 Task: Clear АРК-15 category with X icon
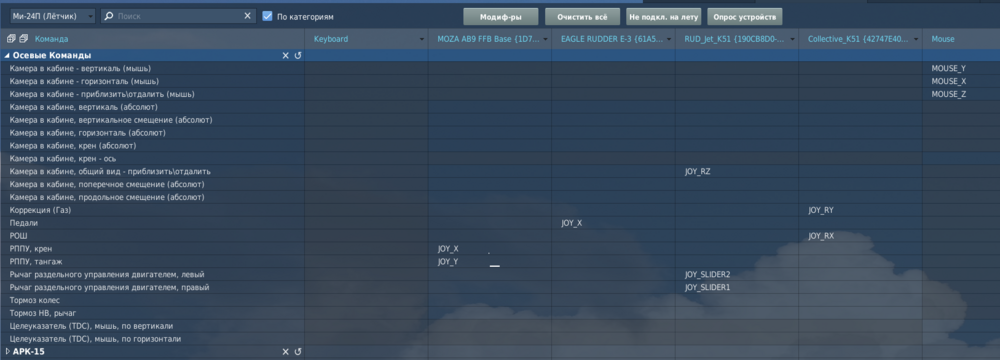pos(286,352)
